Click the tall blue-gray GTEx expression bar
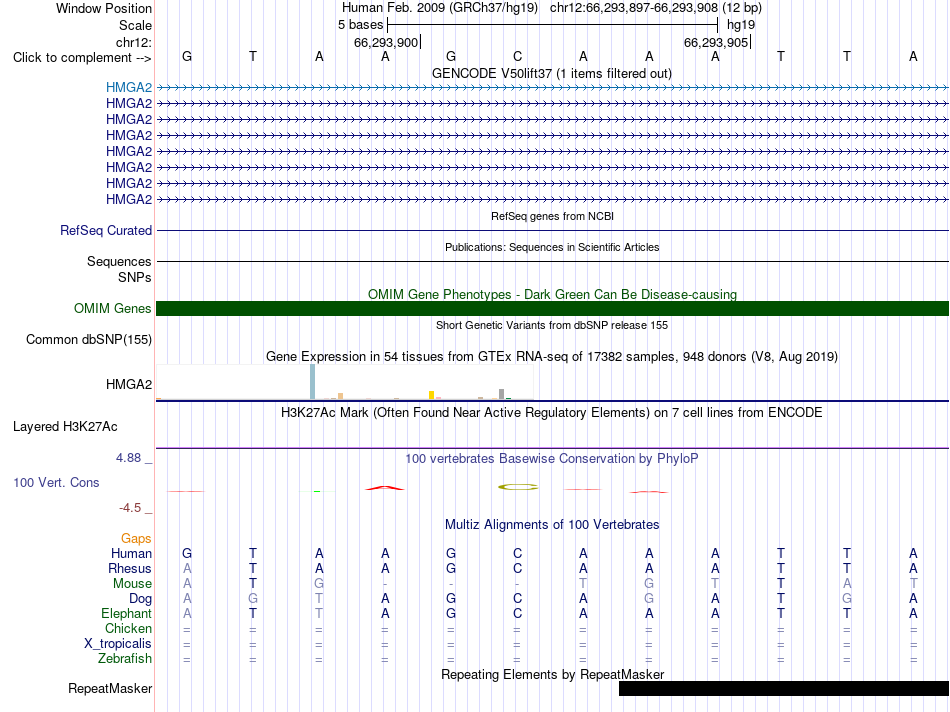 313,382
